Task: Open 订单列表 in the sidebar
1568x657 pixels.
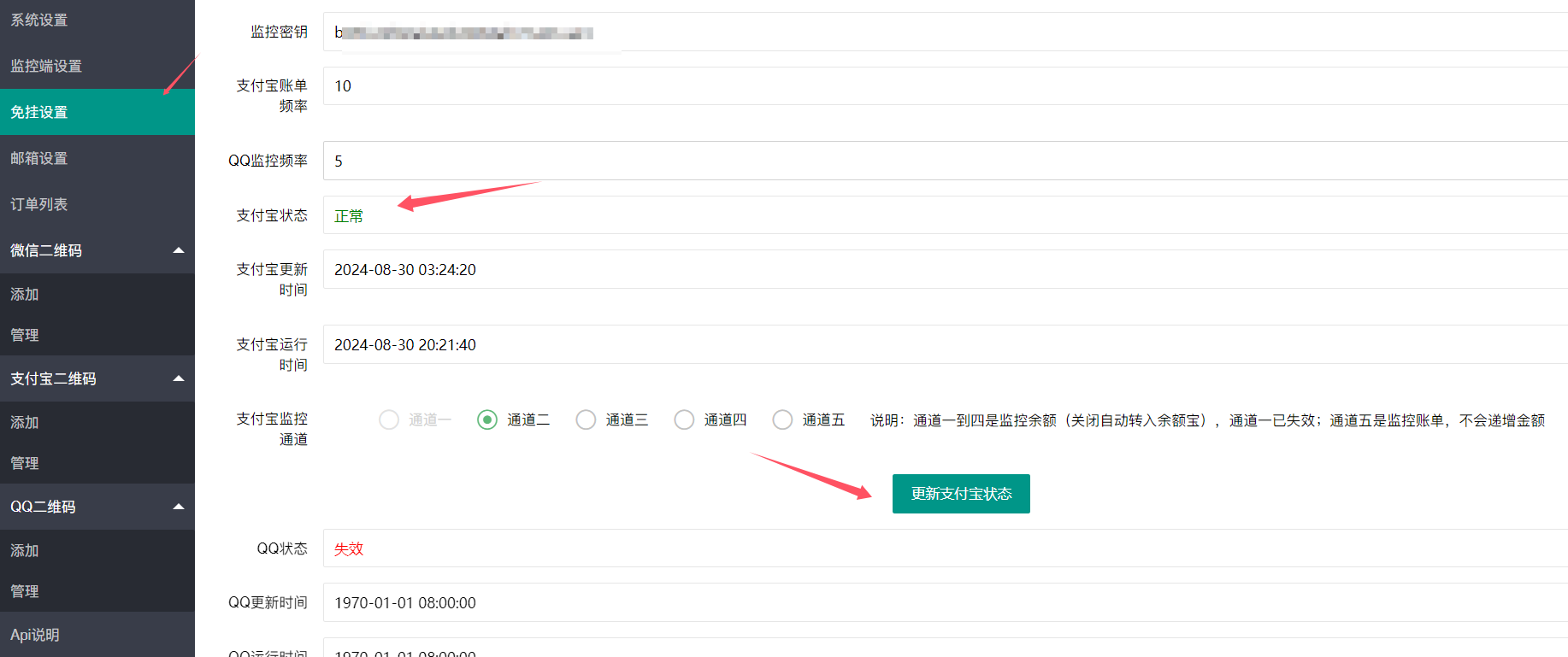Action: pyautogui.click(x=97, y=204)
